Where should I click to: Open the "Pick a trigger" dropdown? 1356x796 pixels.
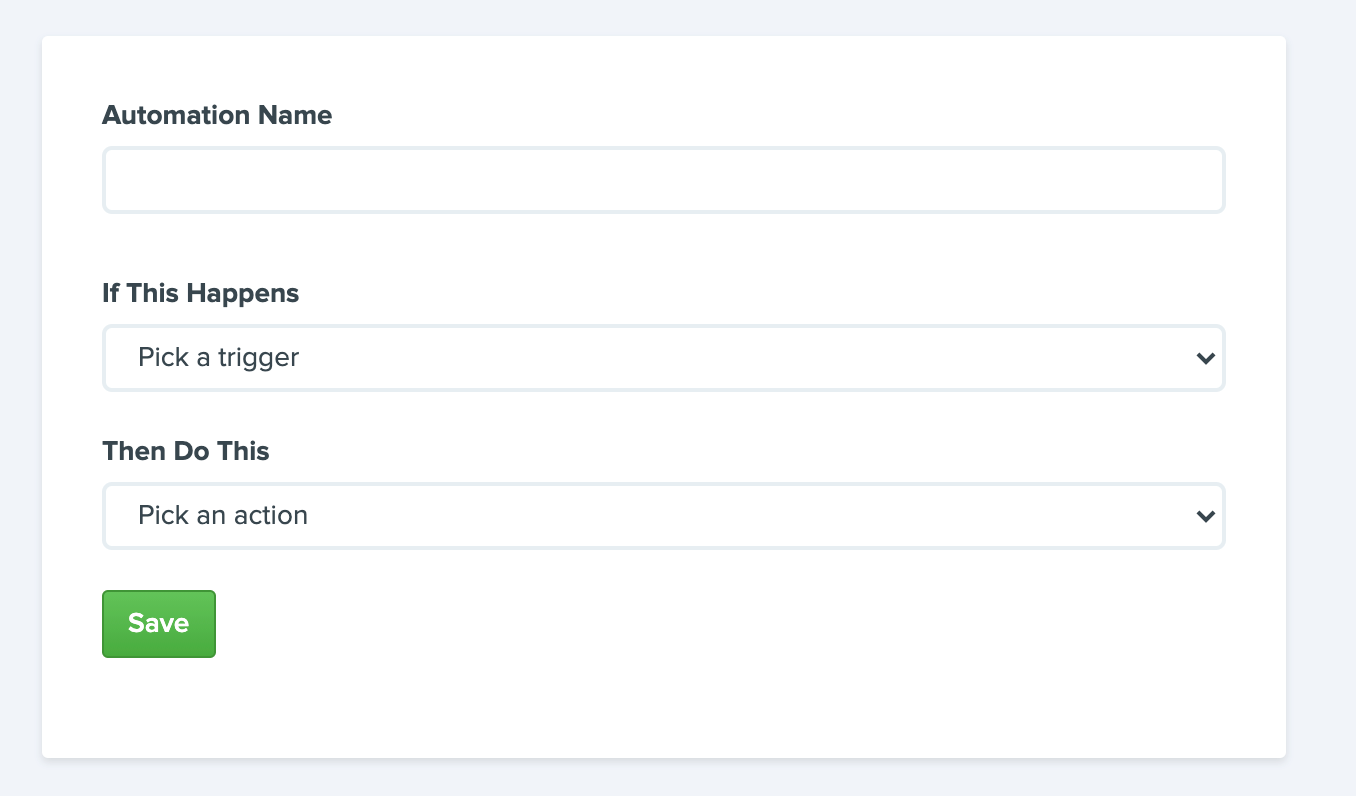664,358
